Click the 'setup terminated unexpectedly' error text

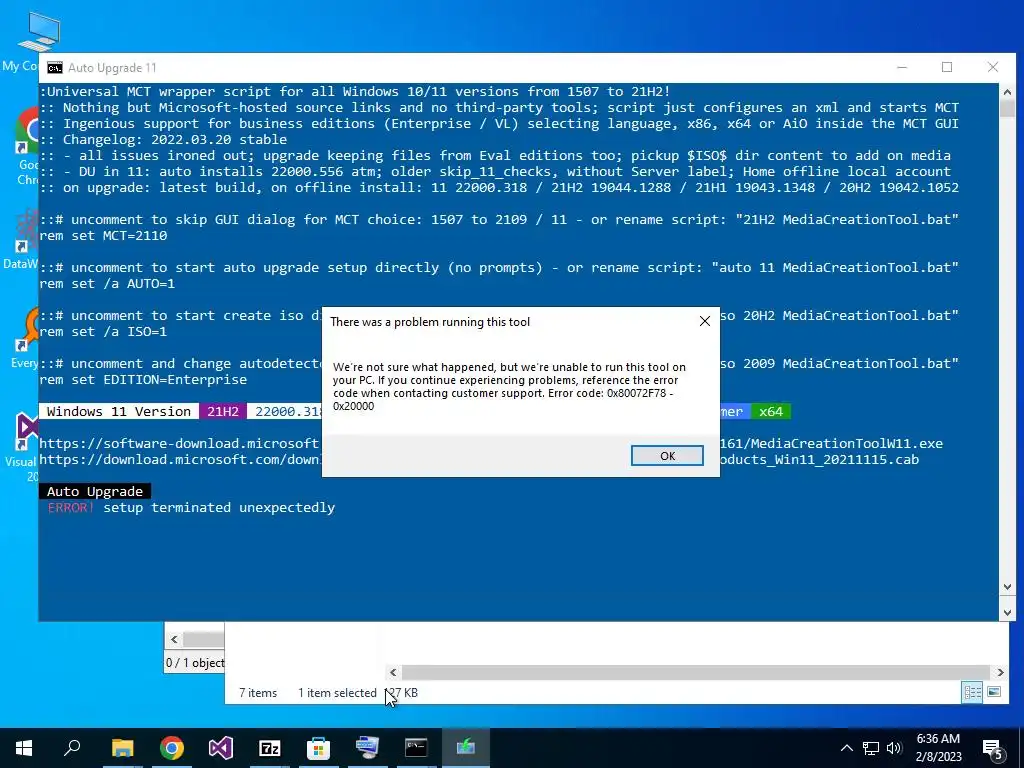coord(219,507)
